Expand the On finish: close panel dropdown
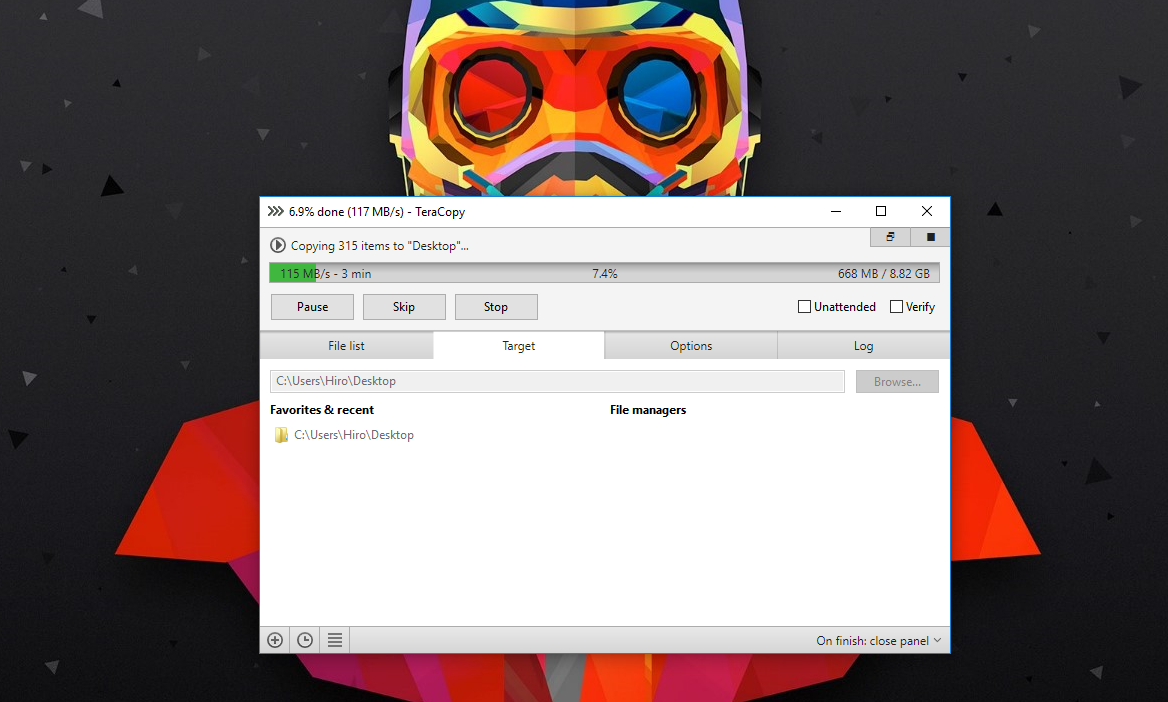 (x=879, y=641)
